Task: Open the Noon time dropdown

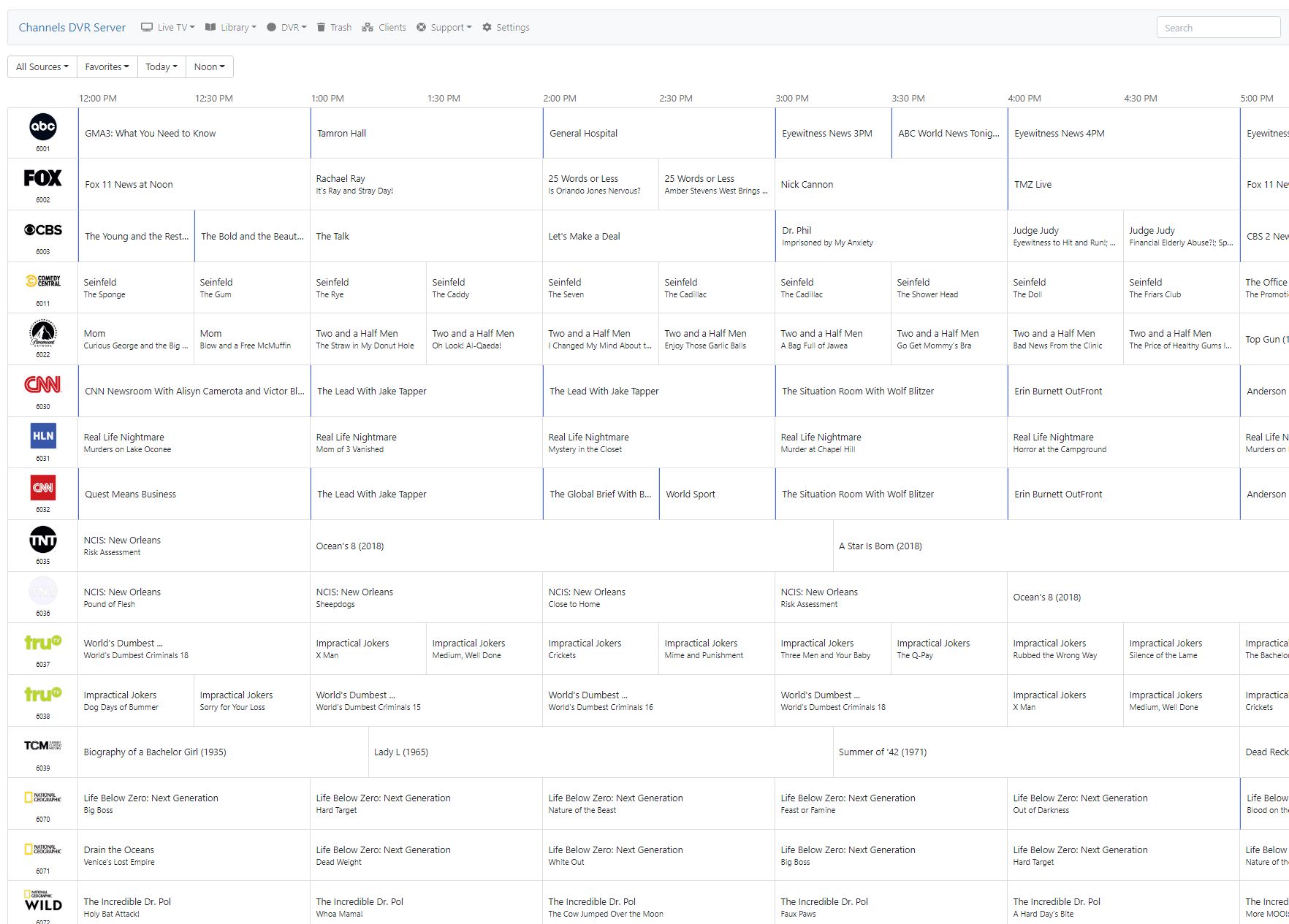Action: pyautogui.click(x=209, y=66)
